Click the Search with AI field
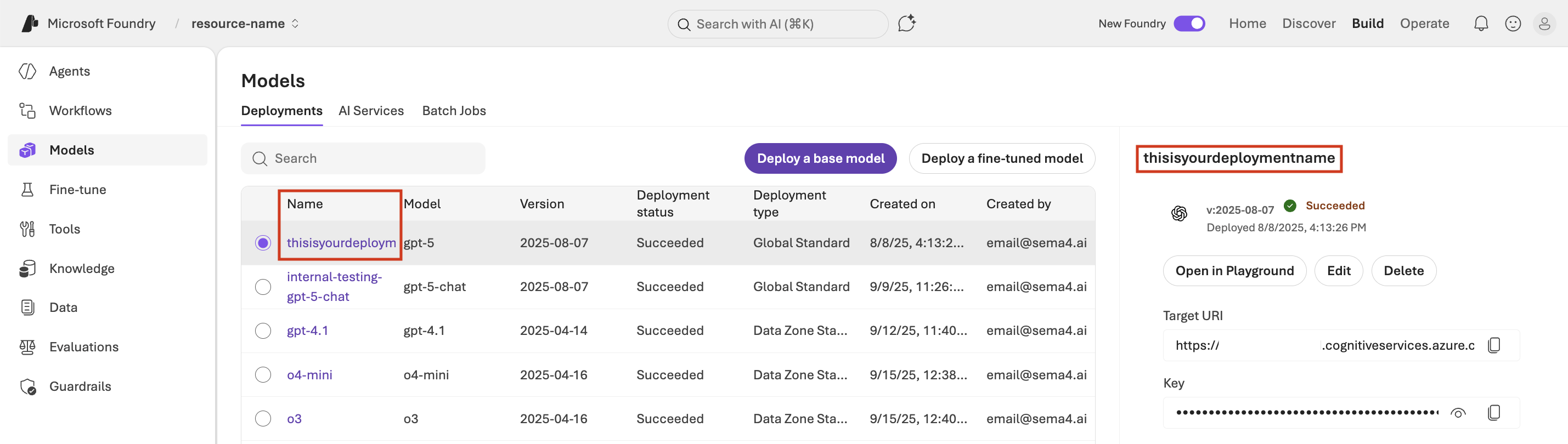 (x=778, y=24)
